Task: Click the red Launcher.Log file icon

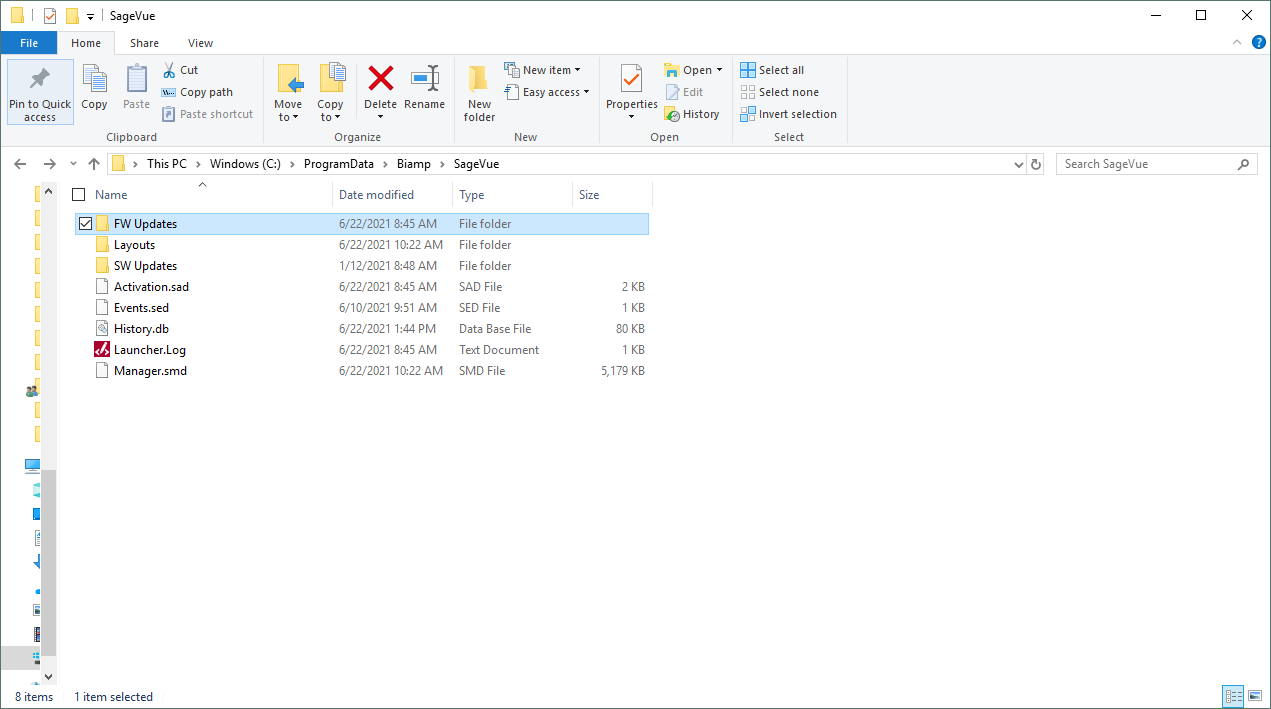Action: coord(102,350)
